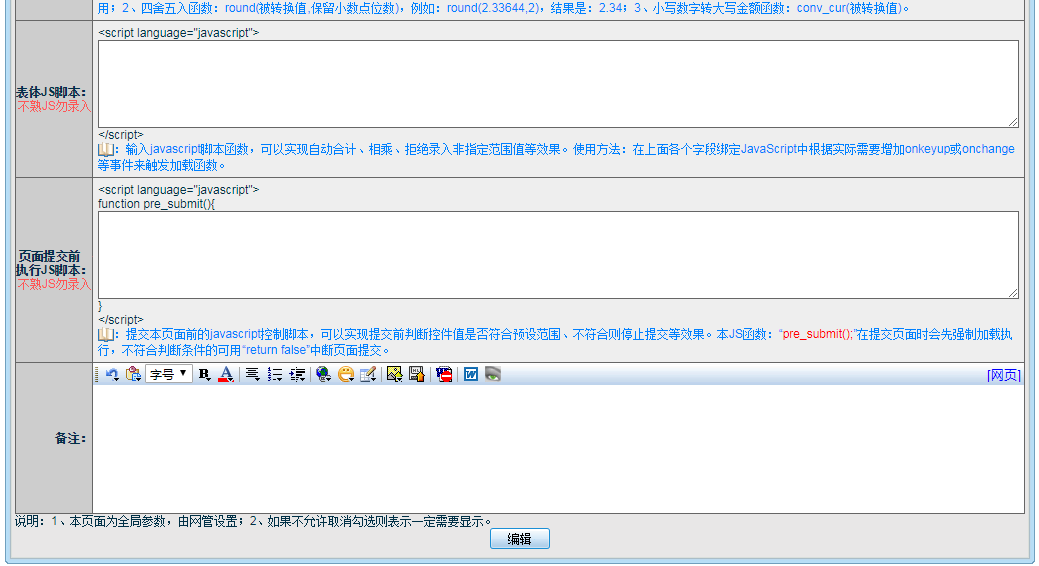Click the function pre_submit(){ line

156,204
